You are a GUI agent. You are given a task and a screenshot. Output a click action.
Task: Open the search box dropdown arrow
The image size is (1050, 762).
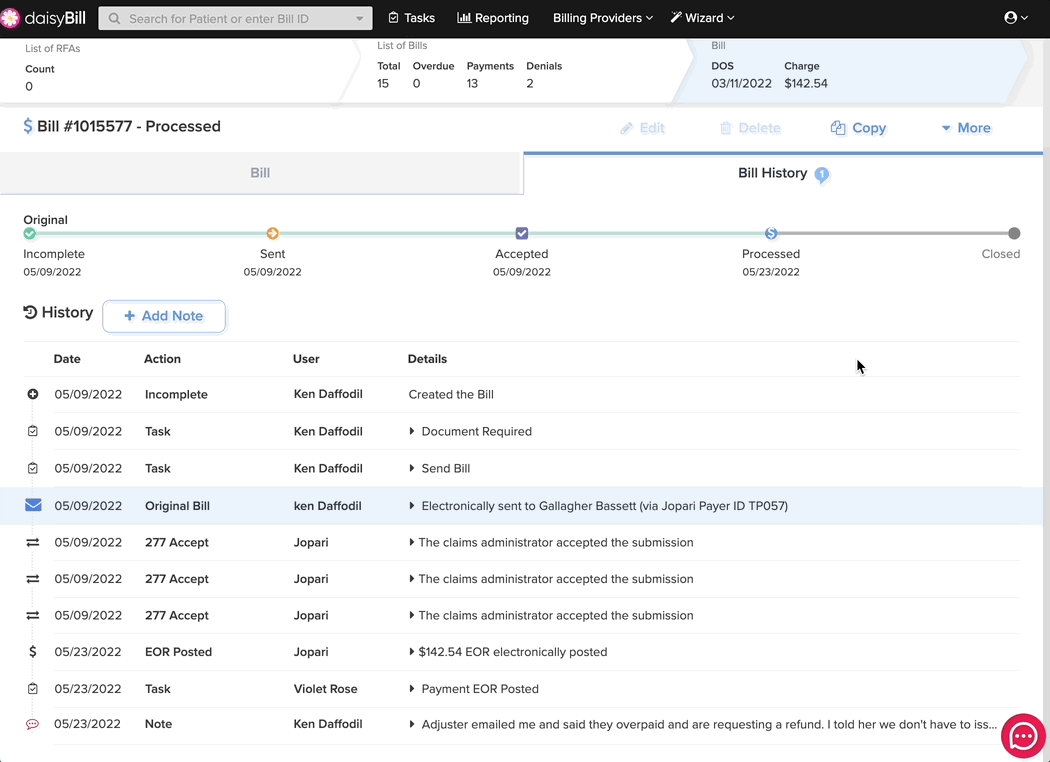(360, 19)
